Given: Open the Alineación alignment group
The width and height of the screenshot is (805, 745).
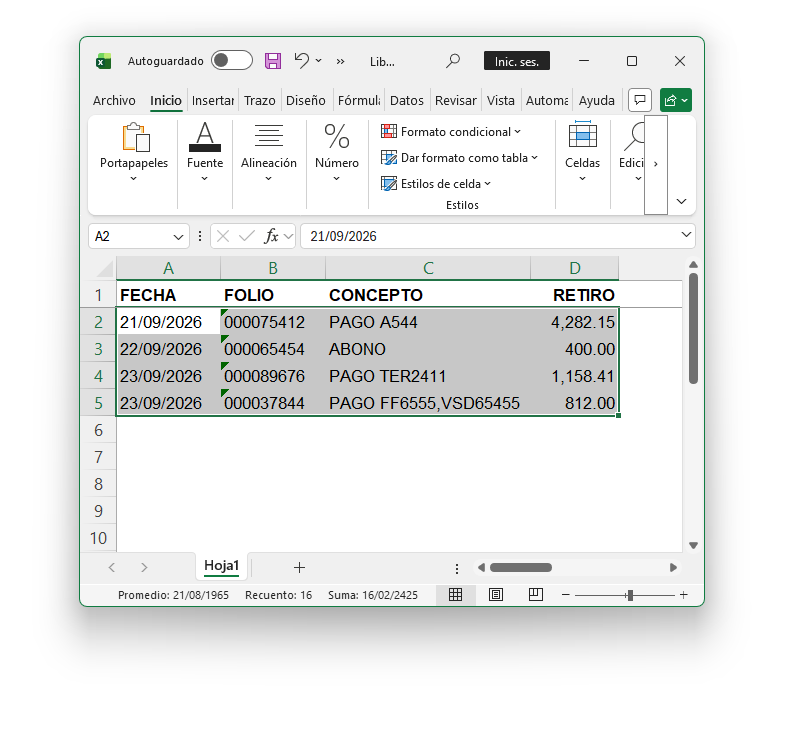Looking at the screenshot, I should click(269, 152).
